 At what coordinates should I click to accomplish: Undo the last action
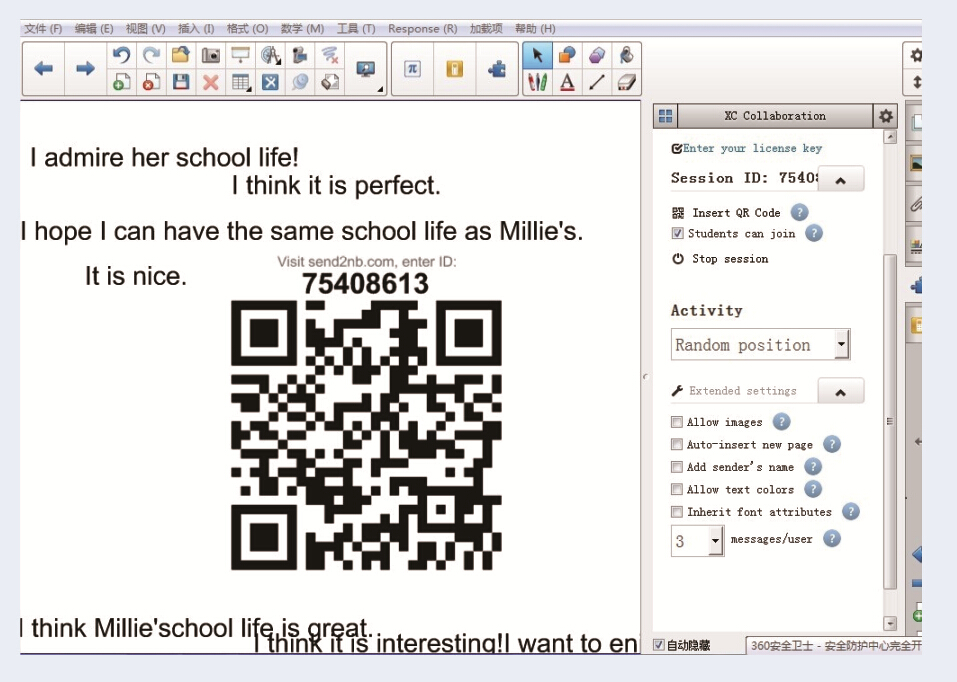121,55
